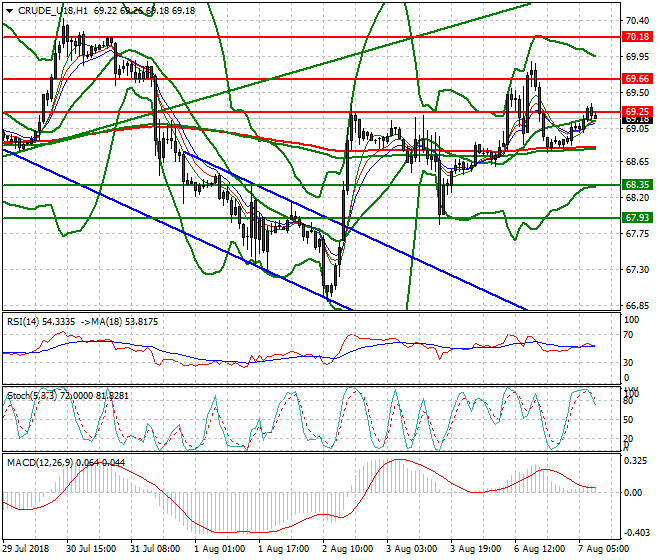The width and height of the screenshot is (660, 560).
Task: Select the 67.93 green support price label
Action: click(637, 218)
